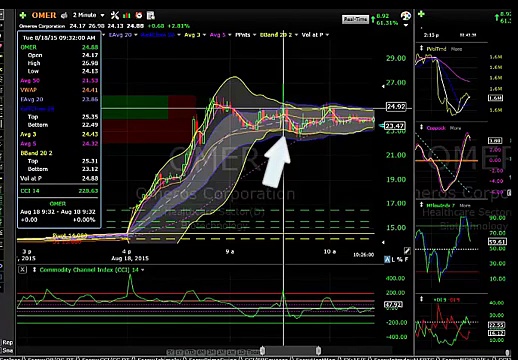Click the 2:15 p label in right panel
This screenshot has height=360, width=518.
[431, 35]
